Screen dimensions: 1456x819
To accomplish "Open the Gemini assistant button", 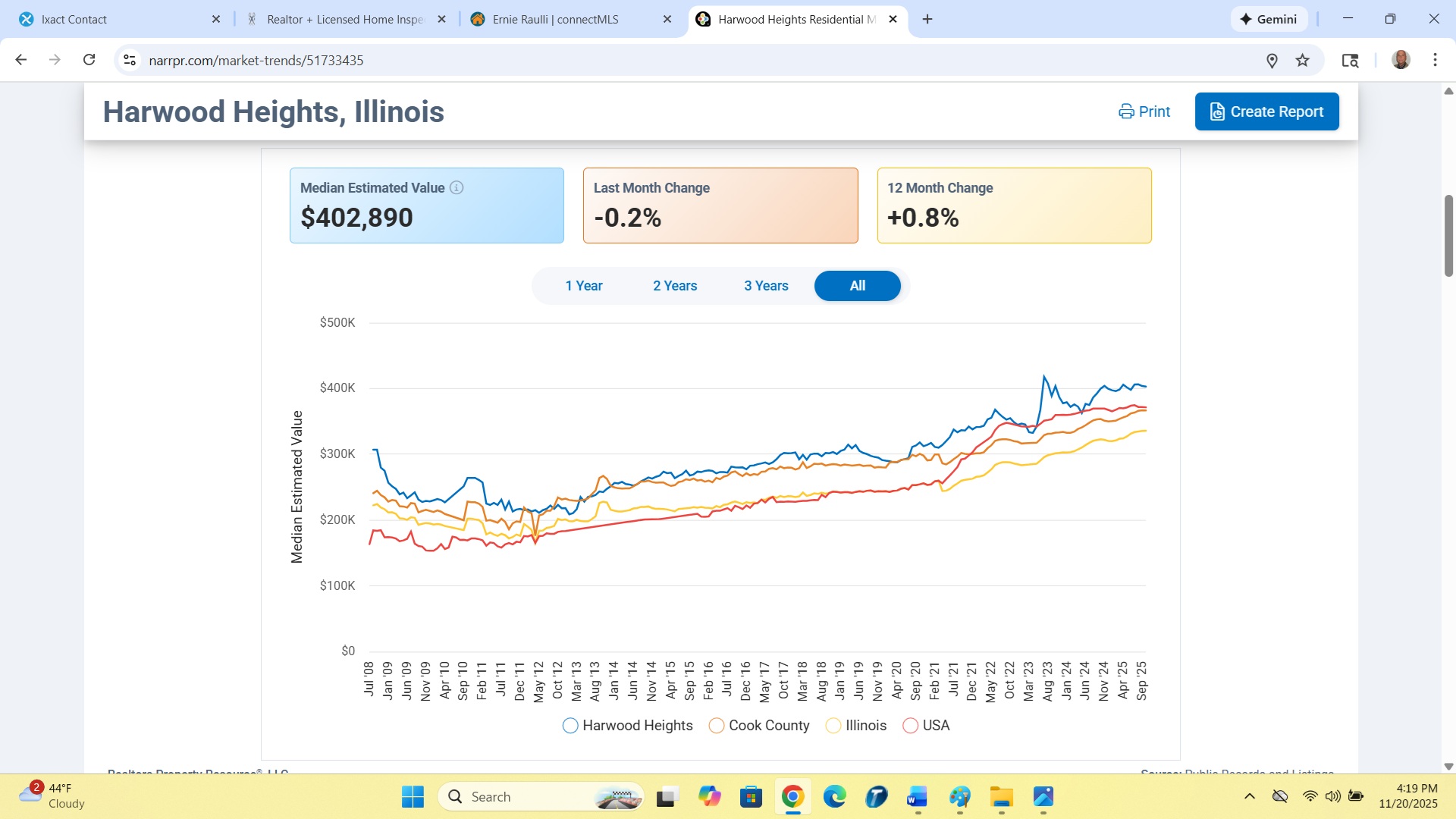I will (x=1269, y=19).
